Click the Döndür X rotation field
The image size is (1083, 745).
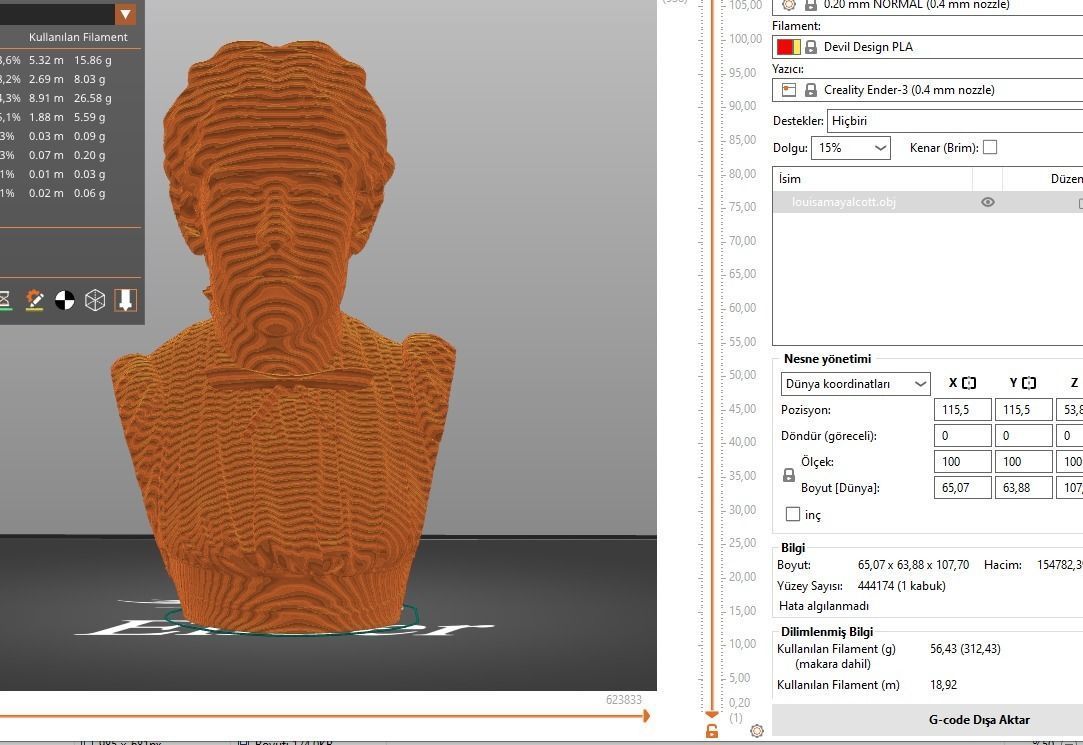click(x=962, y=436)
